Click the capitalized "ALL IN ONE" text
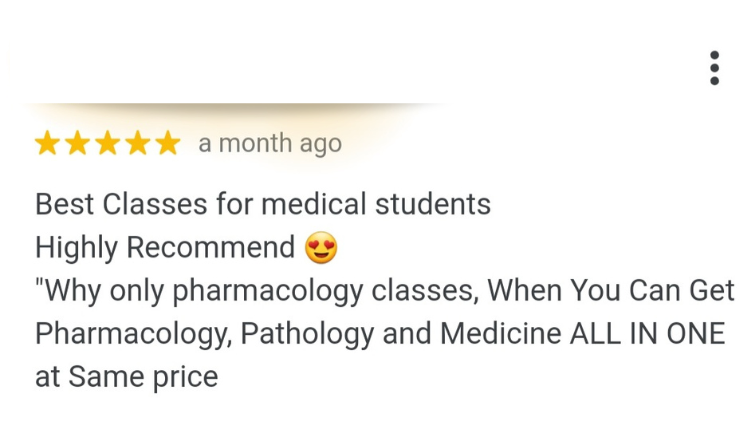Viewport: 750px width, 422px height. pos(647,334)
